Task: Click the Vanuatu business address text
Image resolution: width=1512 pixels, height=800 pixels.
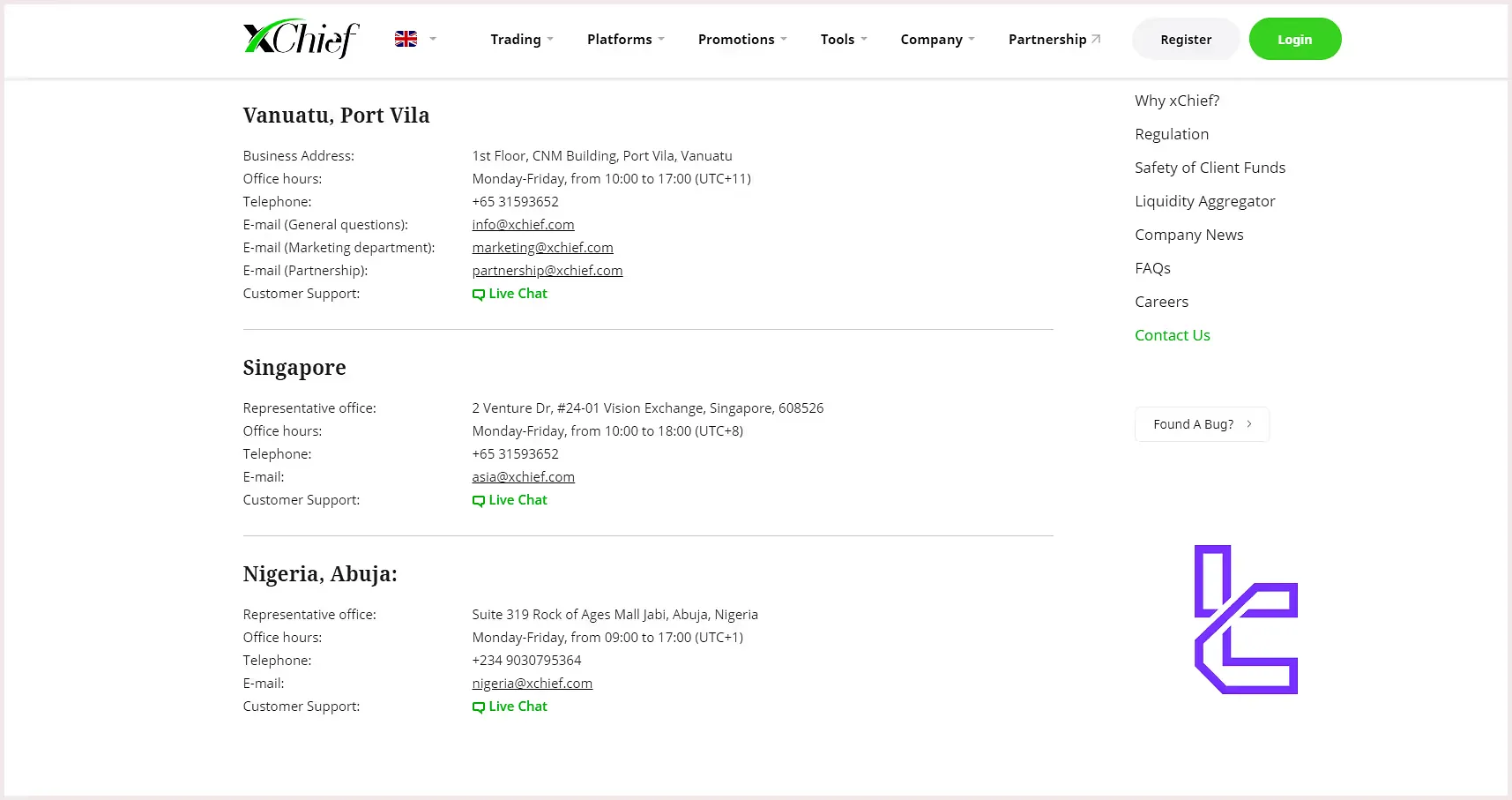Action: (602, 156)
